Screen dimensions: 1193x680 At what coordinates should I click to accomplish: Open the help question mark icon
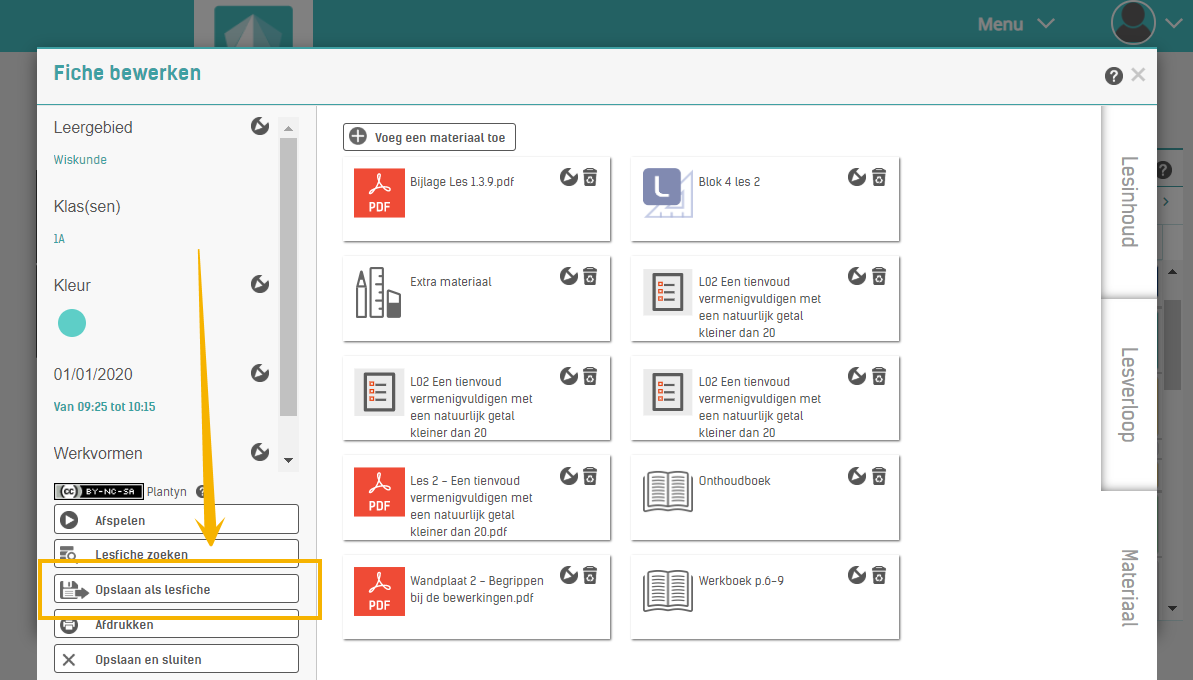click(1113, 76)
